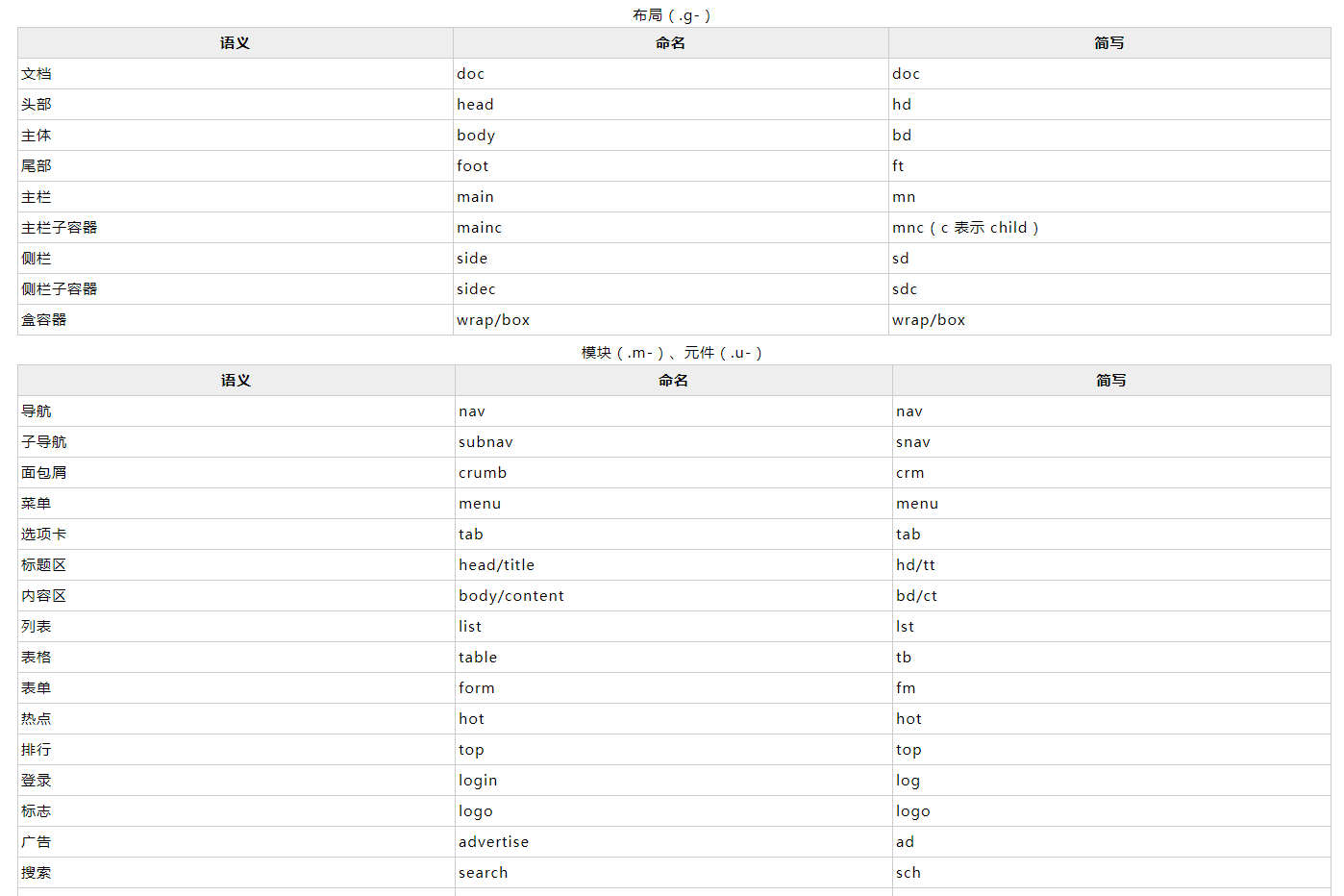This screenshot has height=896, width=1344.
Task: Click the "advertise" cell
Action: coord(493,842)
